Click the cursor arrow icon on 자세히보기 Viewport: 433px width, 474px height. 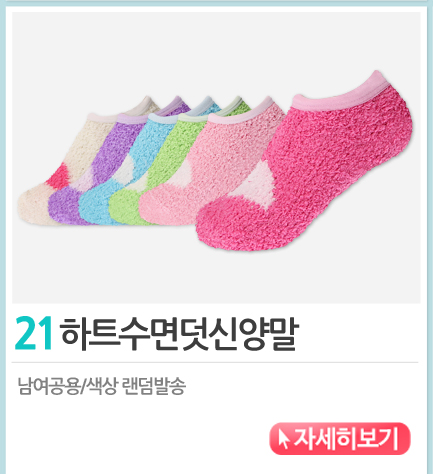click(x=283, y=439)
